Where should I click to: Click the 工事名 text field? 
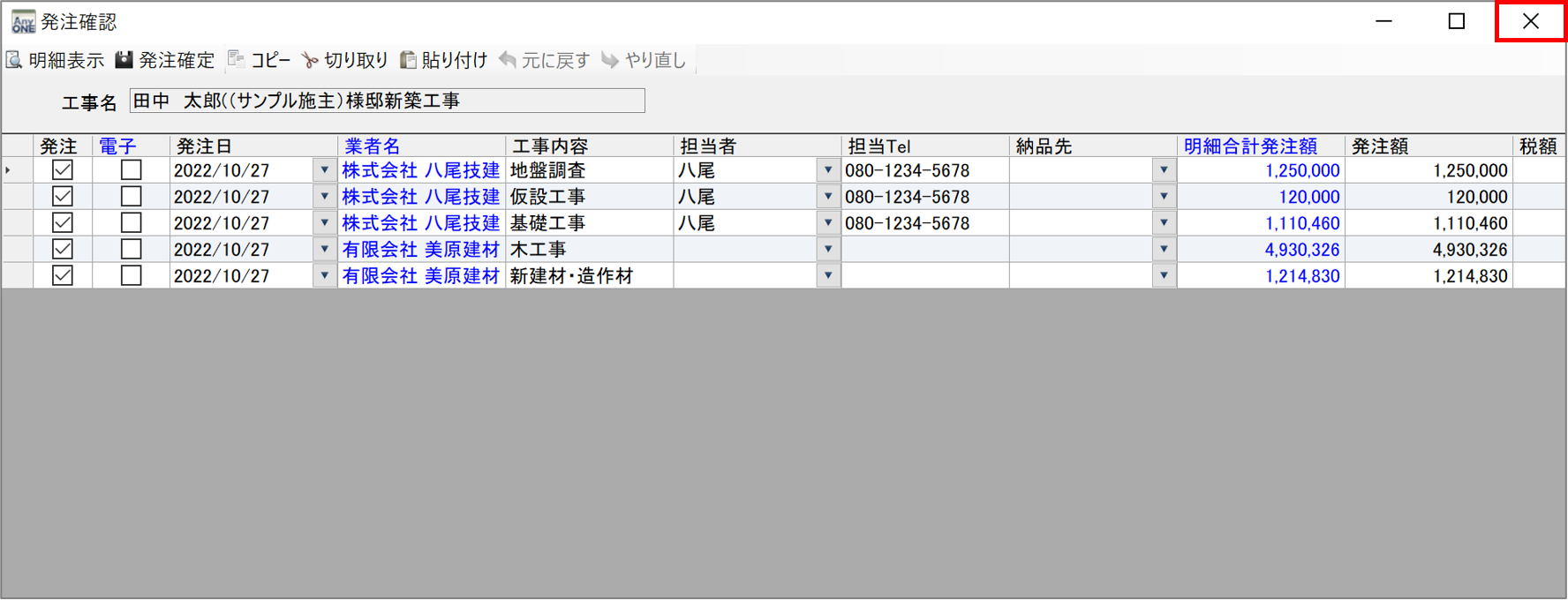click(387, 101)
